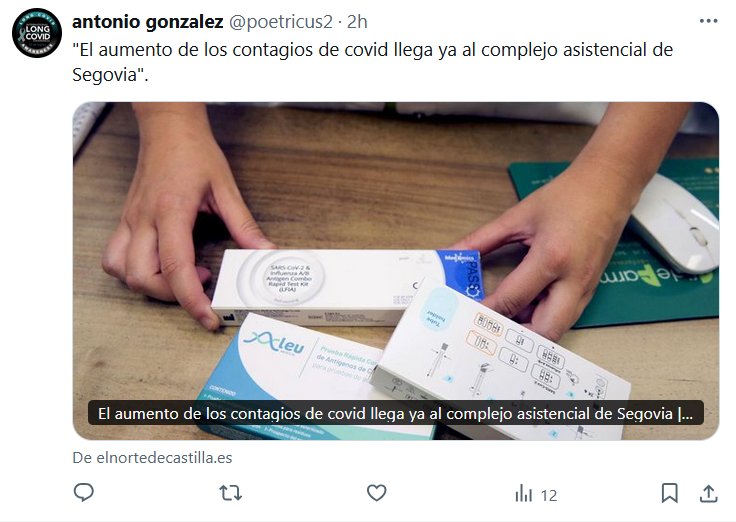Click the @poetricus2 handle
736x522 pixels.
(x=280, y=22)
